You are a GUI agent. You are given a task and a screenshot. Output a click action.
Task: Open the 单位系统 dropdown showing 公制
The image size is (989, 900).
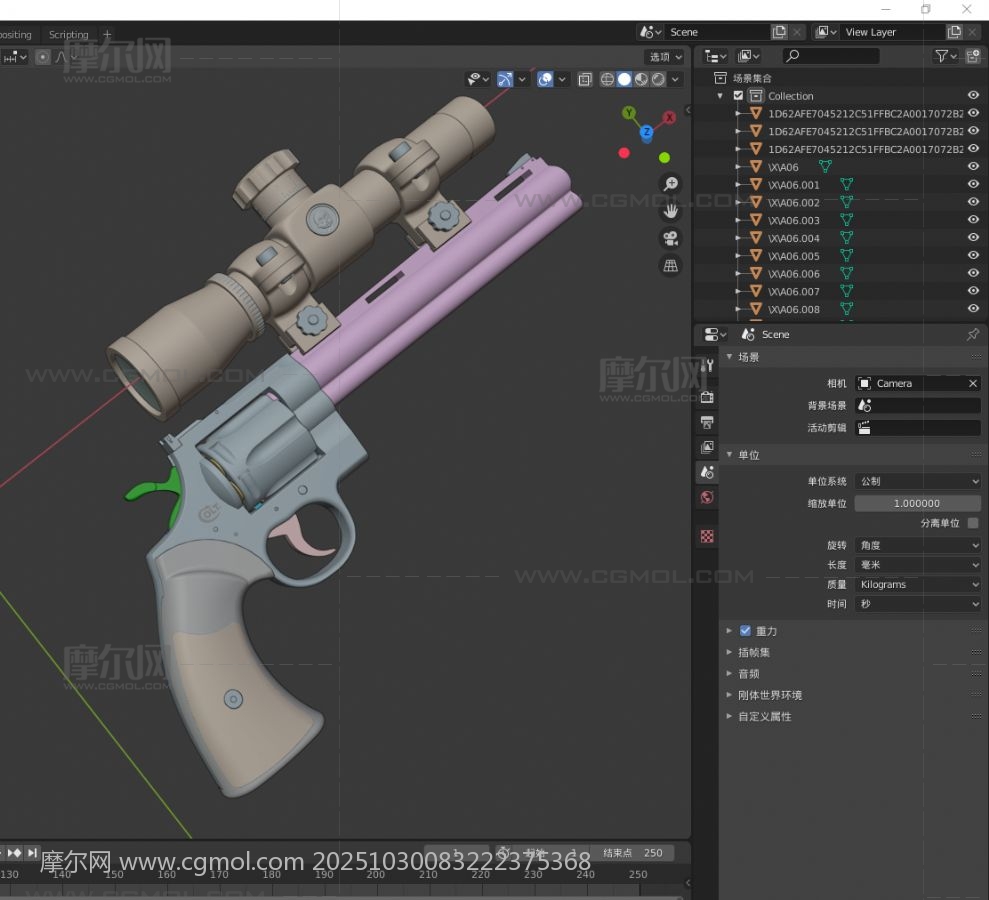click(918, 481)
